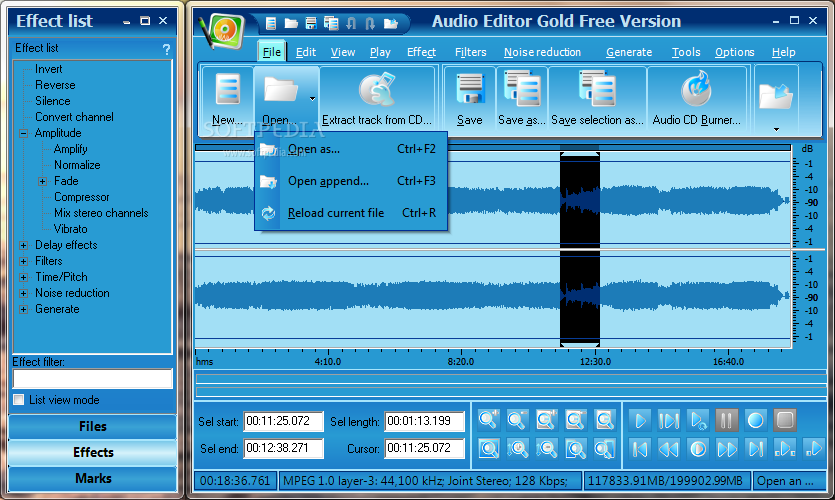Select Mix stereo channels effect
Viewport: 835px width, 500px height.
(x=101, y=213)
